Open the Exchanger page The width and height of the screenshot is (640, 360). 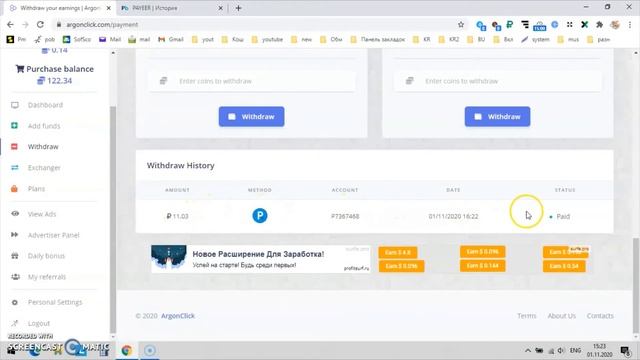coord(44,168)
